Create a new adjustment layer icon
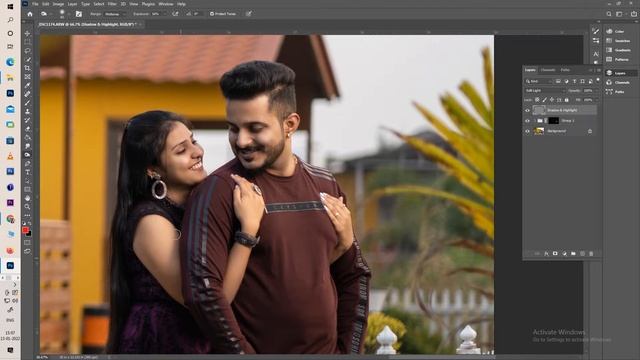Viewport: 640px width, 360px height. [x=564, y=253]
